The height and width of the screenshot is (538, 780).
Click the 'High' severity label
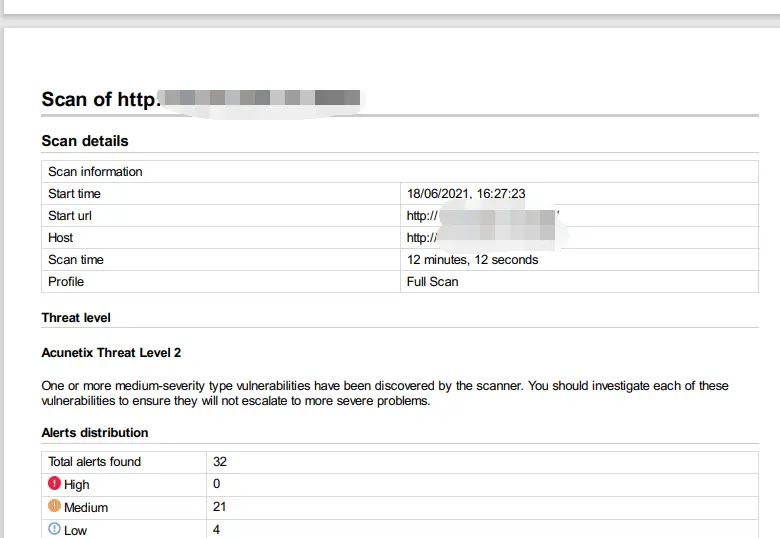point(77,484)
